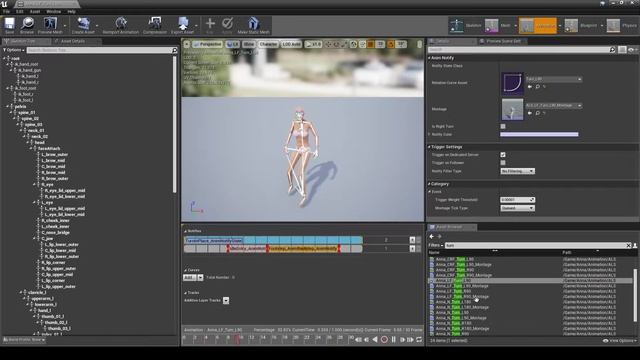Click the Asset Browser forward arrow
The image size is (640, 360).
coord(440,236)
